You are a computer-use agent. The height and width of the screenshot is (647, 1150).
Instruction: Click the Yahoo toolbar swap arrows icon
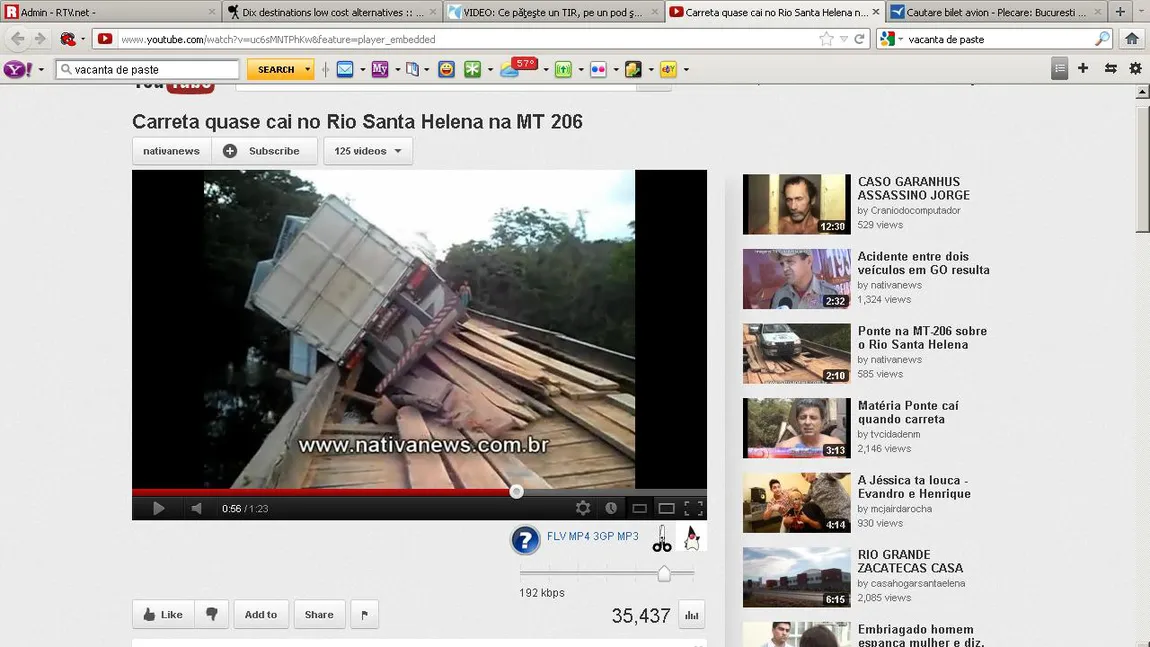pyautogui.click(x=1110, y=69)
